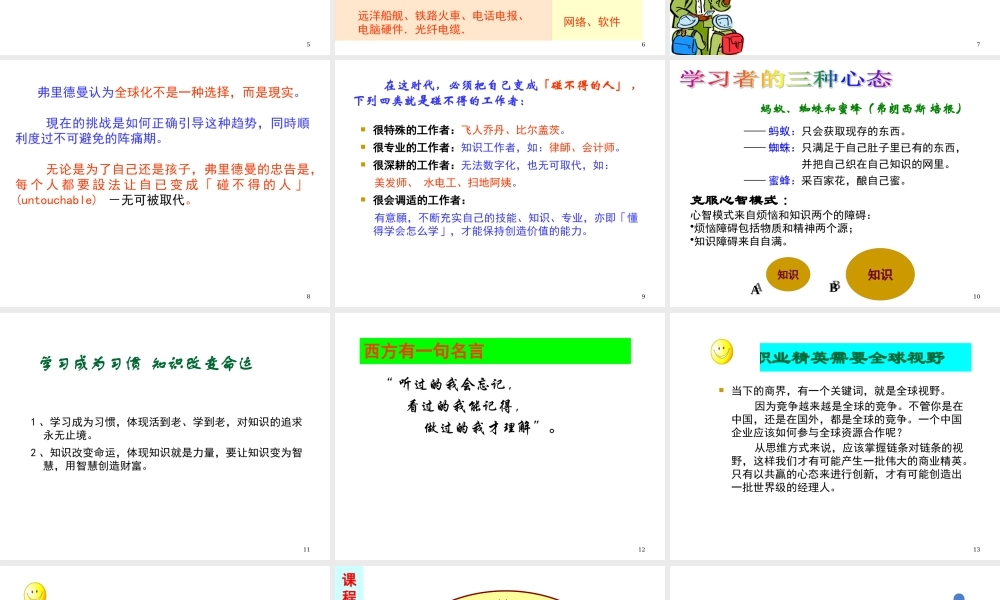The height and width of the screenshot is (600, 1000).
Task: Click the bullet 知识障碍来自自满
Action: click(740, 241)
